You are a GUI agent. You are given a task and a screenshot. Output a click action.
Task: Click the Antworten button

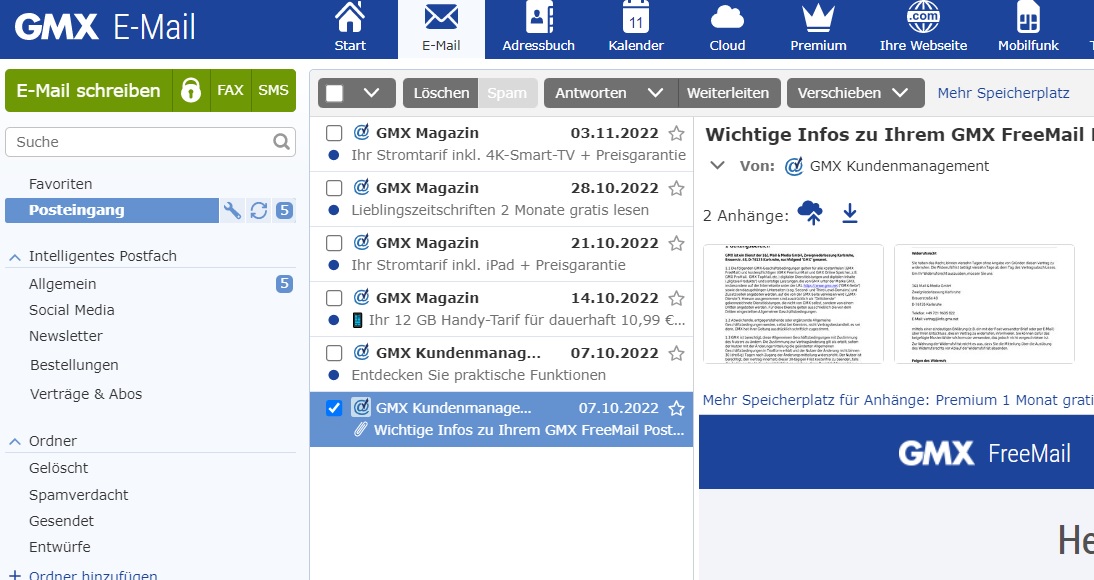590,93
